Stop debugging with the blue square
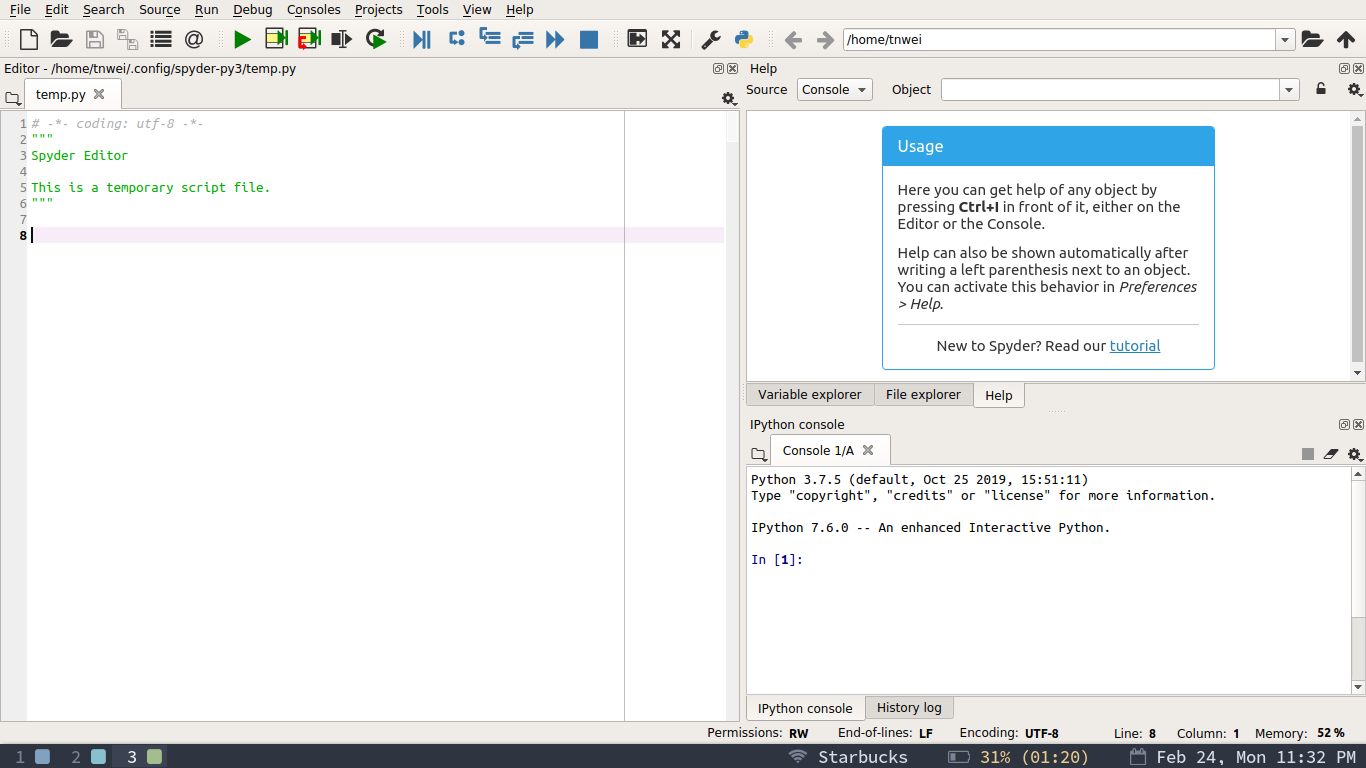 pos(589,40)
